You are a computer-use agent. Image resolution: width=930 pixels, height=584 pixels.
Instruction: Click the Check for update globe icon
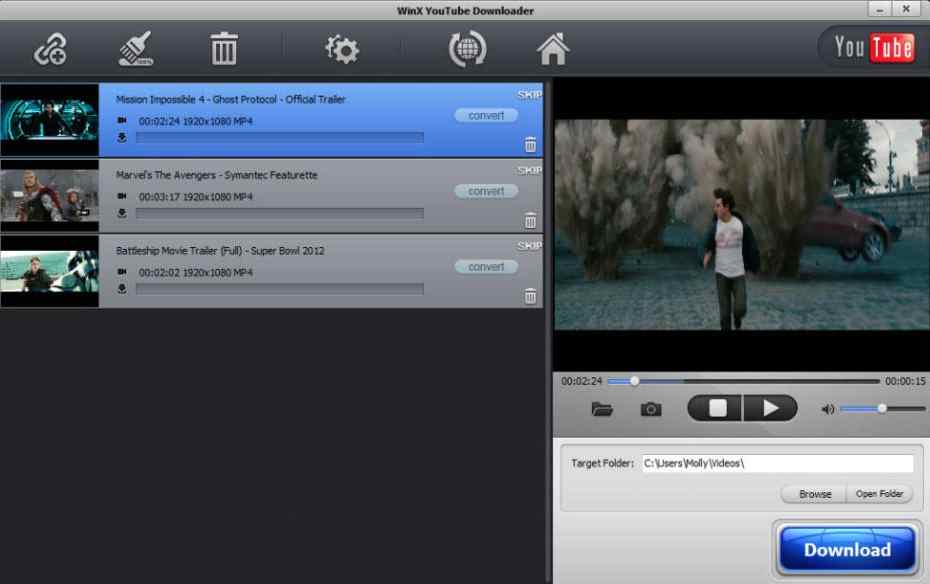(x=467, y=49)
